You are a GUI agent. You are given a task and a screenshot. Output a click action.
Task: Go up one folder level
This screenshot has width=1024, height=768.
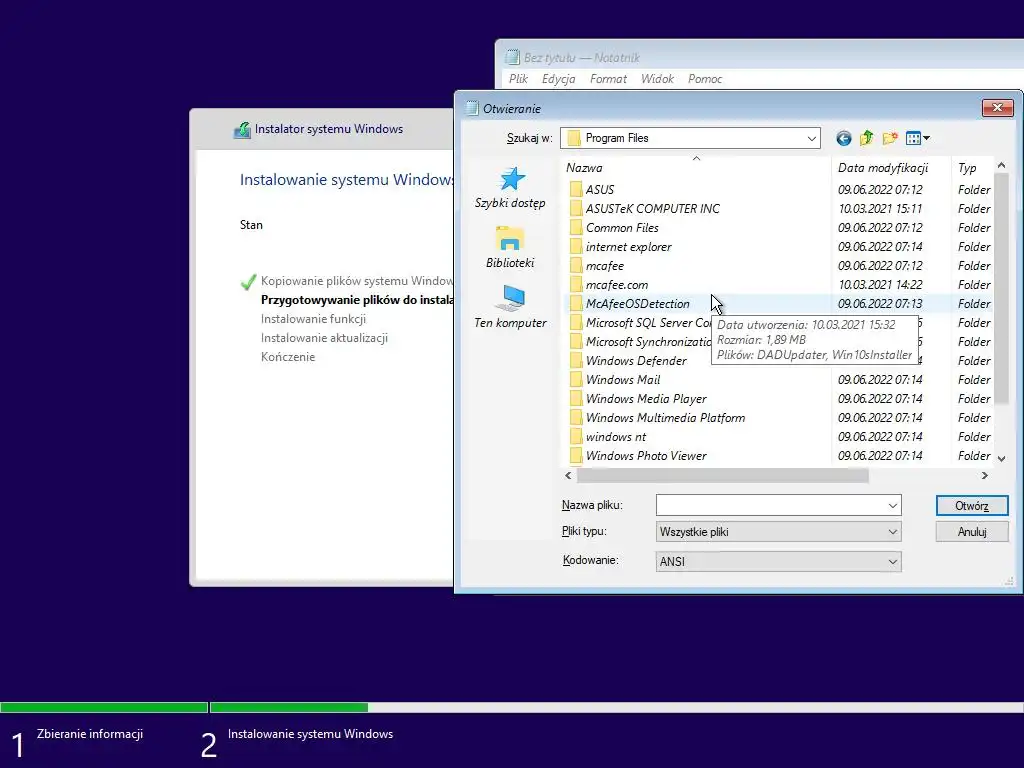[867, 138]
